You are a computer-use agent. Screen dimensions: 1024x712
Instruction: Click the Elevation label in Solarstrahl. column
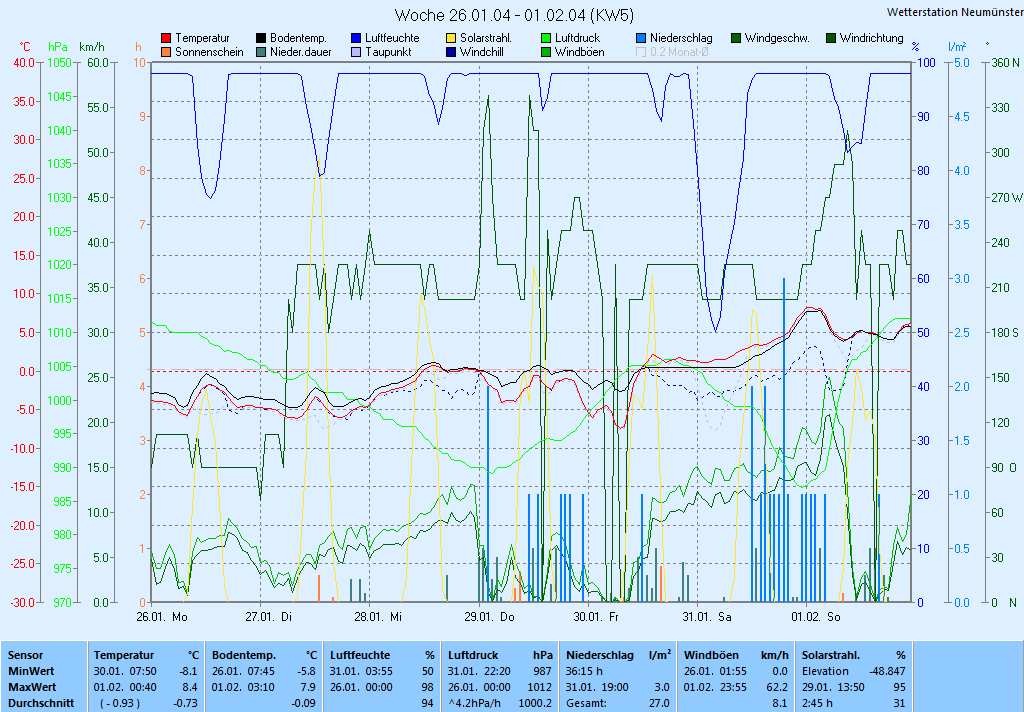coord(825,671)
